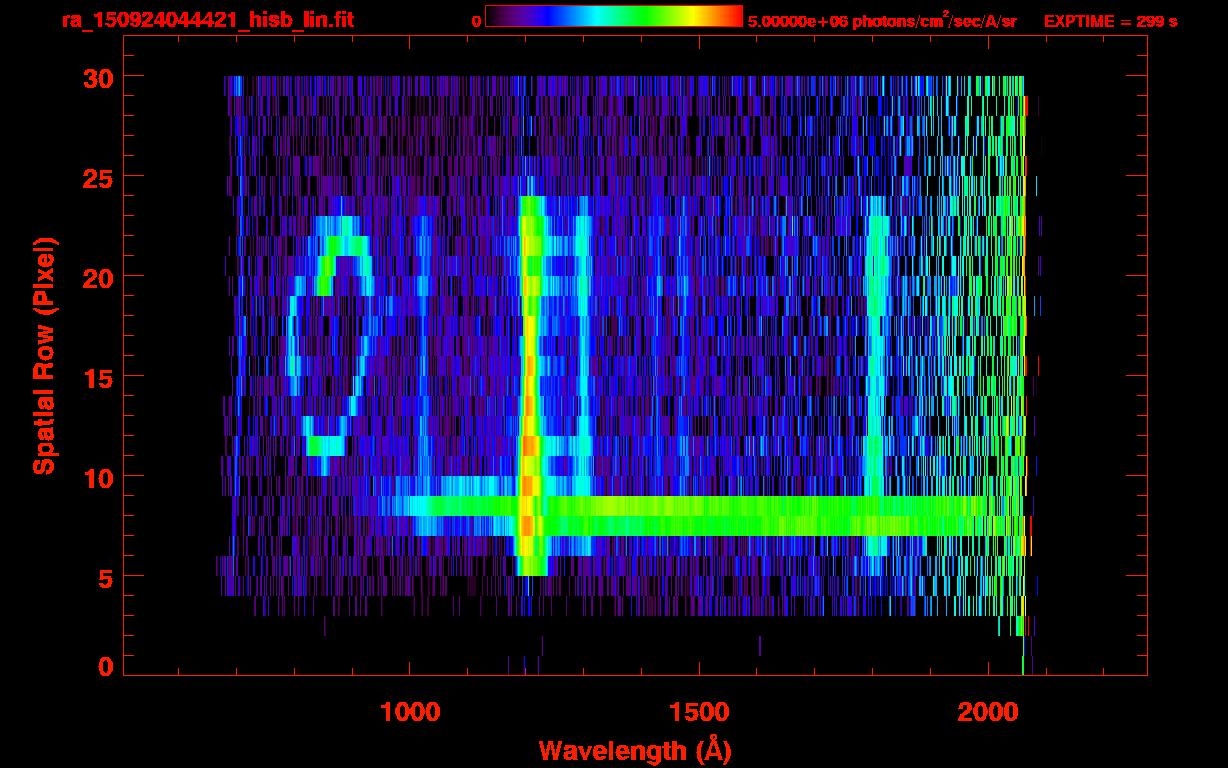Click the vertical cyan emission line near 1800 Å

876,380
